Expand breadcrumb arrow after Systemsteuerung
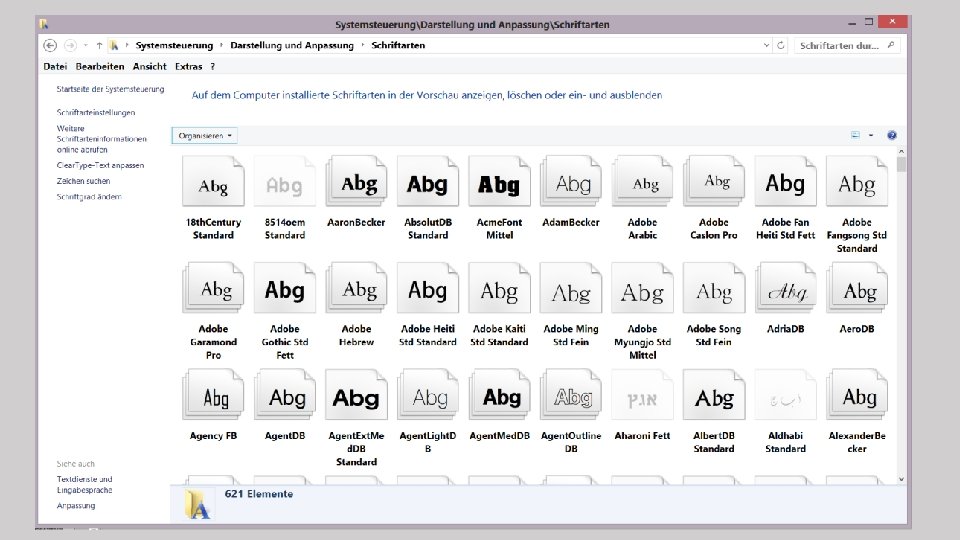 tap(222, 45)
